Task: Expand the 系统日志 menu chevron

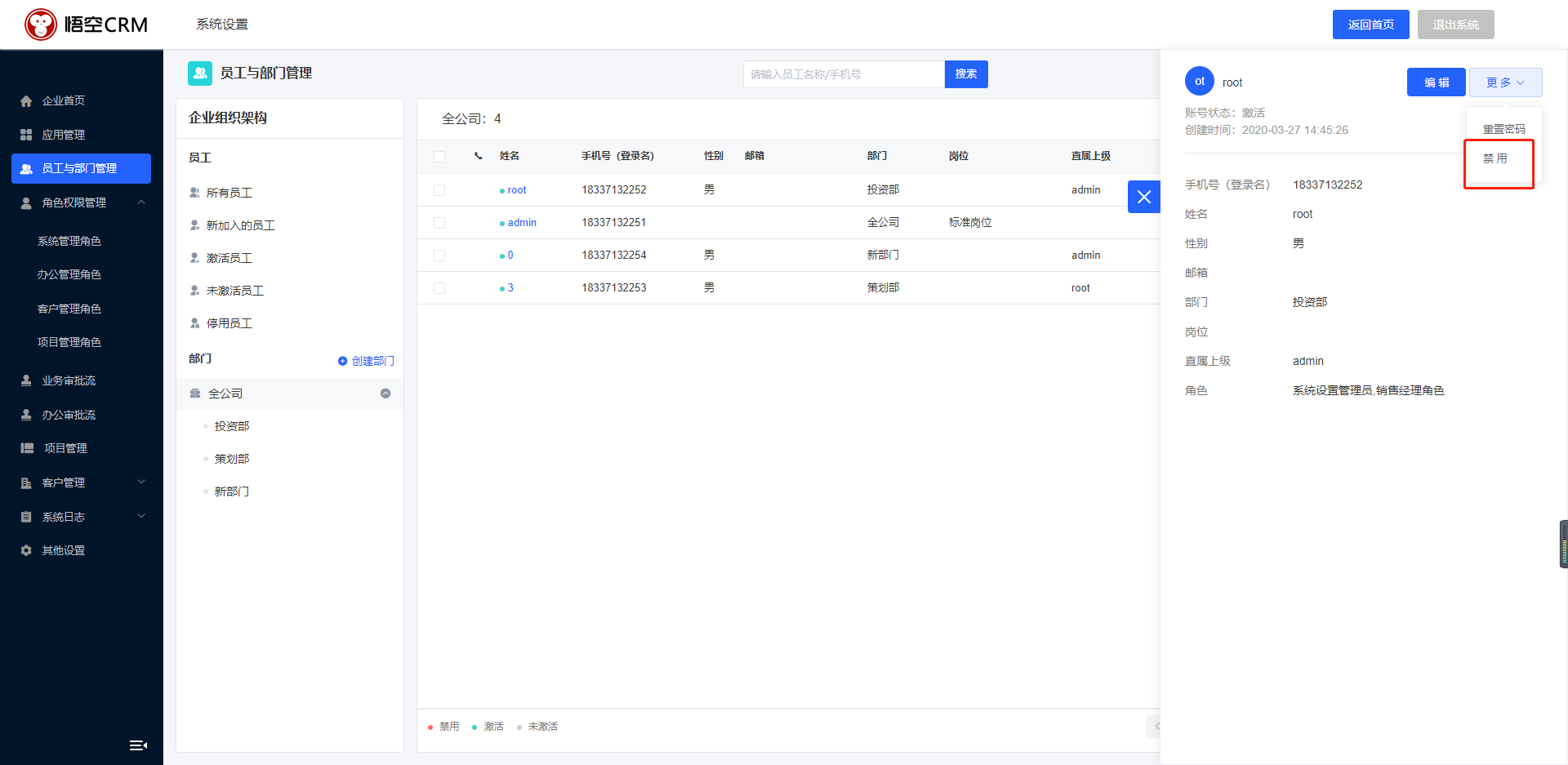Action: click(141, 516)
